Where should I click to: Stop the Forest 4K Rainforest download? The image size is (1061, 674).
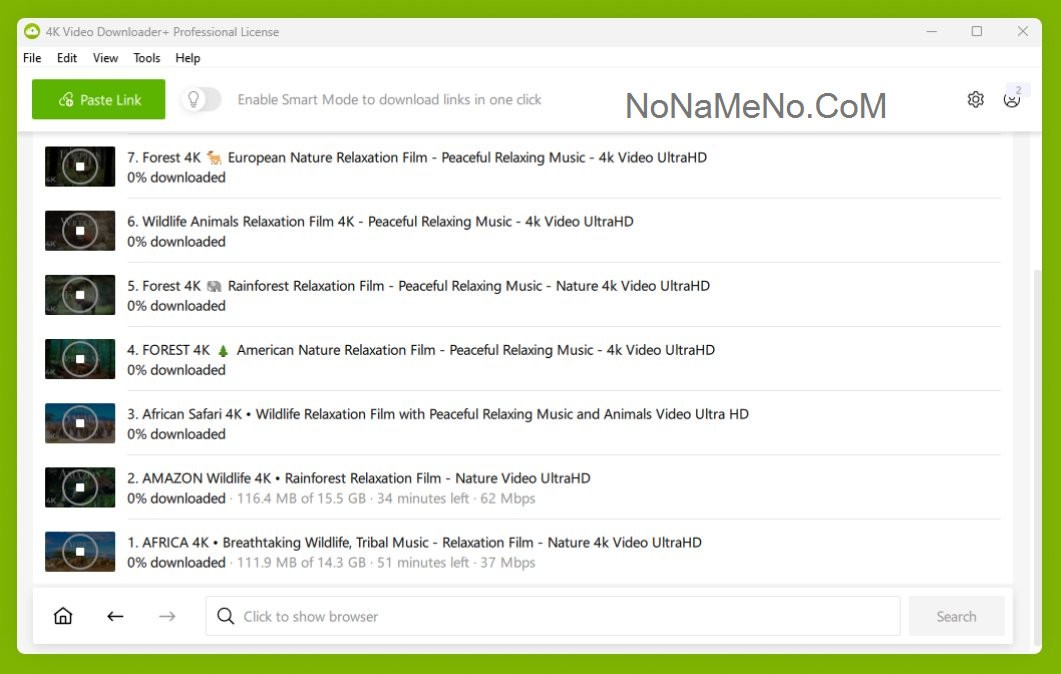80,296
